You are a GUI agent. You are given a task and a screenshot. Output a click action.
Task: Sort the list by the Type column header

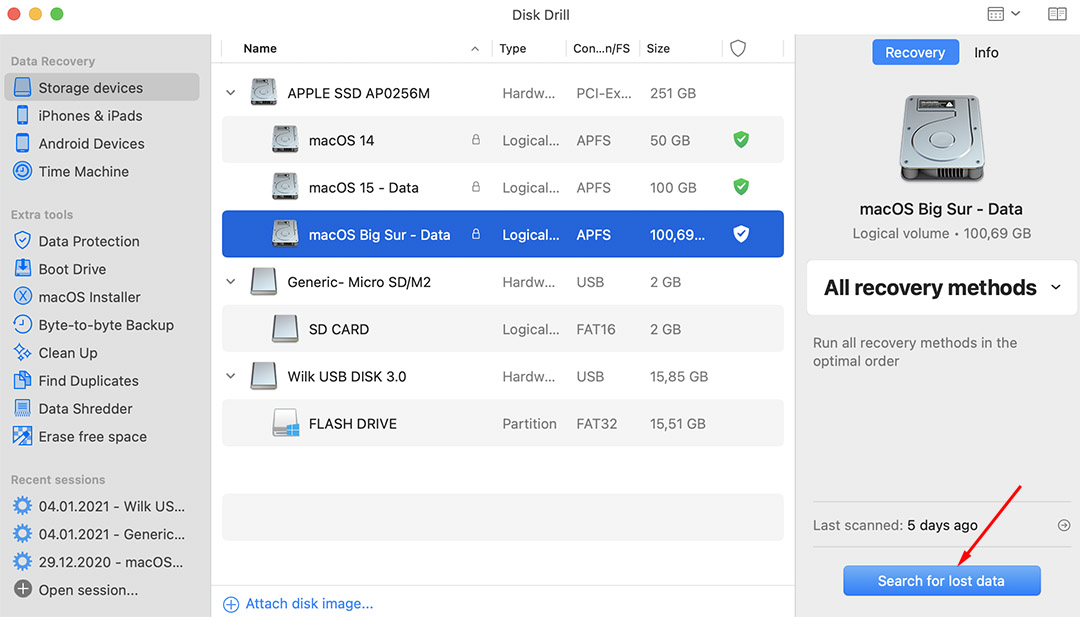pos(512,48)
